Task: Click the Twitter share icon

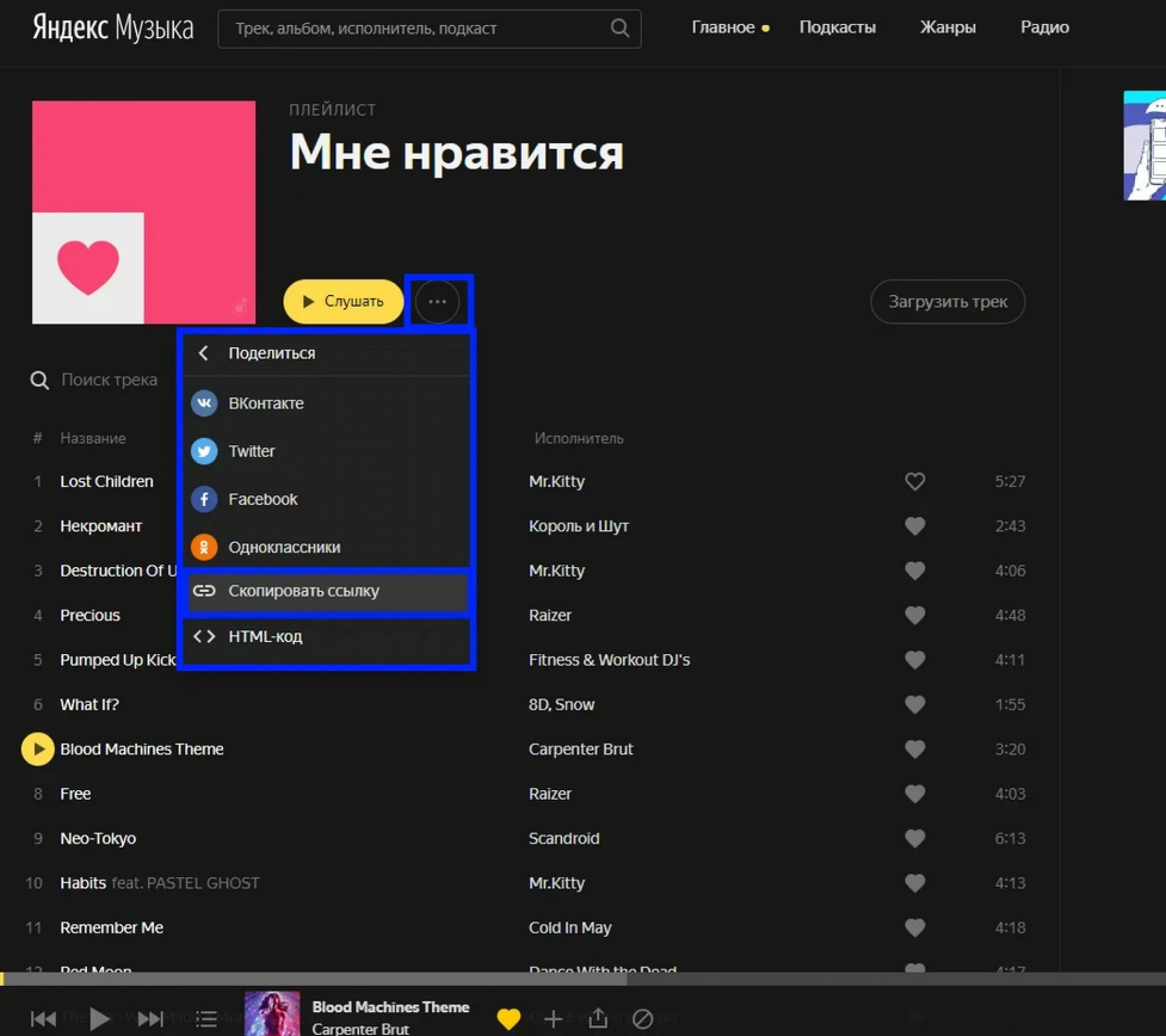Action: [x=206, y=451]
